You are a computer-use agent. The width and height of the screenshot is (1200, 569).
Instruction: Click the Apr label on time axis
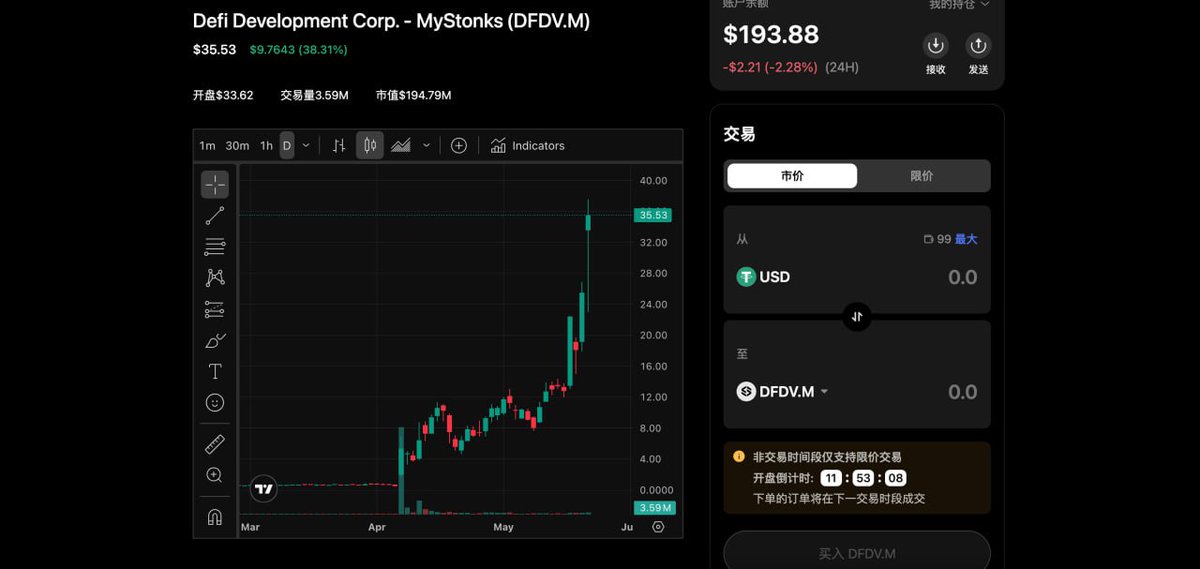(376, 527)
